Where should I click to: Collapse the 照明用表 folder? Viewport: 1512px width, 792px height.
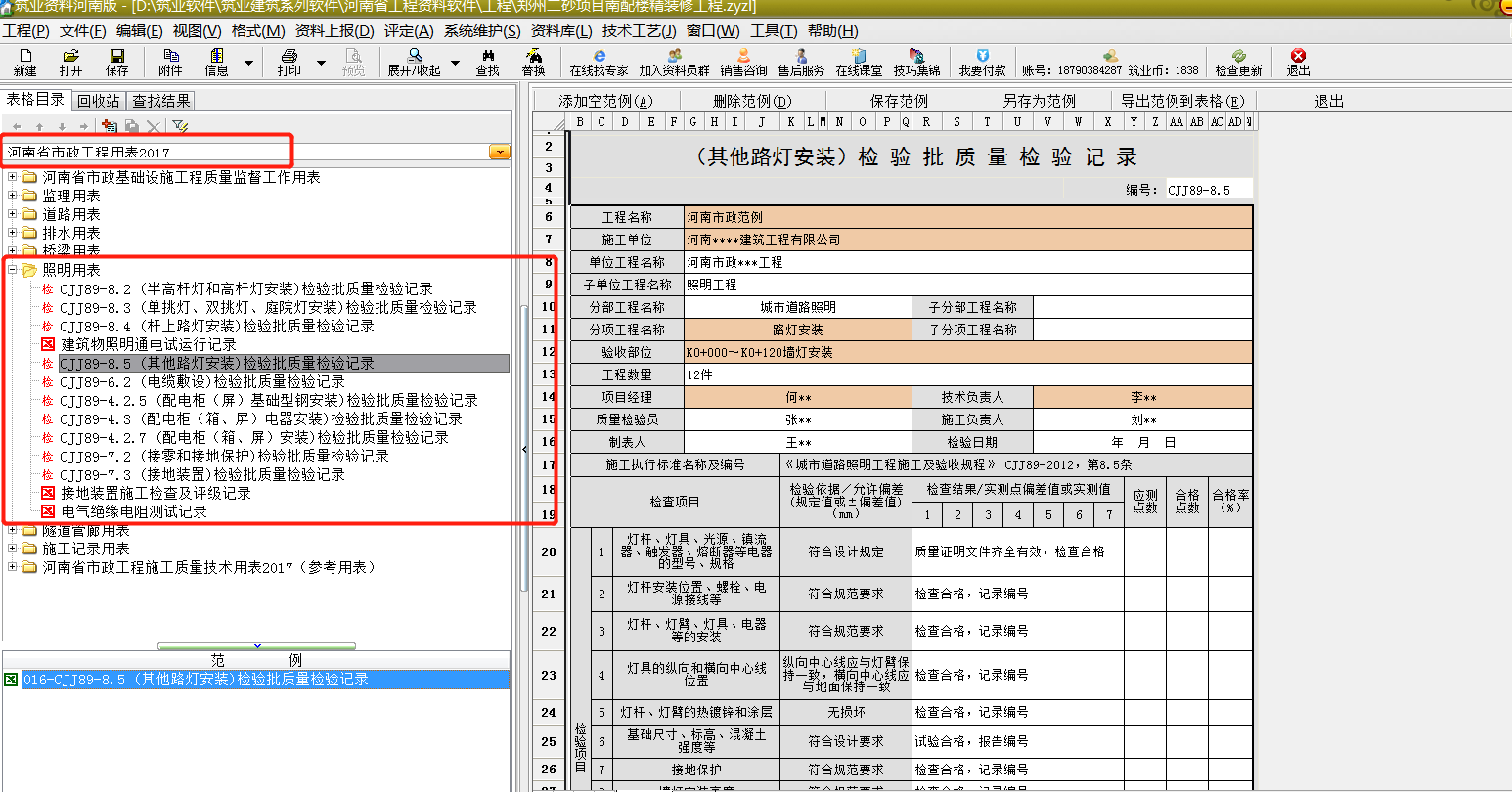[13, 270]
